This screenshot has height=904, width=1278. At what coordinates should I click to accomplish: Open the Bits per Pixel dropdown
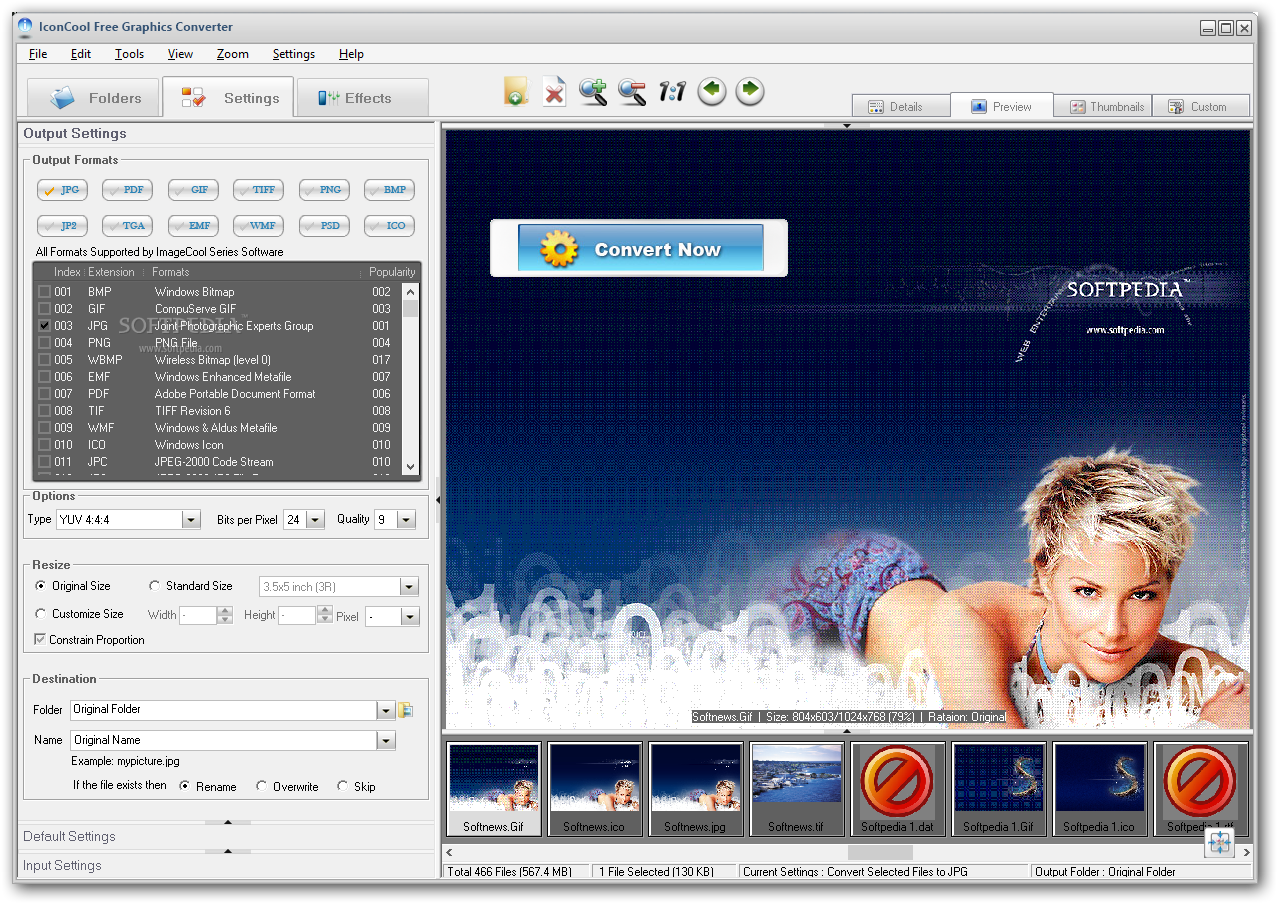(315, 520)
